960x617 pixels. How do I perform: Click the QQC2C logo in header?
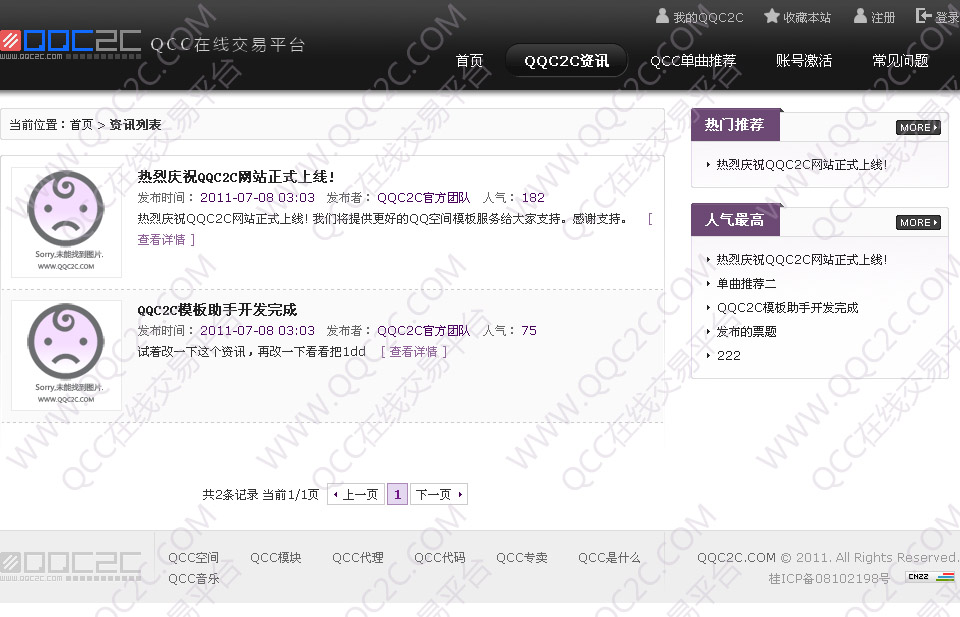pos(70,43)
